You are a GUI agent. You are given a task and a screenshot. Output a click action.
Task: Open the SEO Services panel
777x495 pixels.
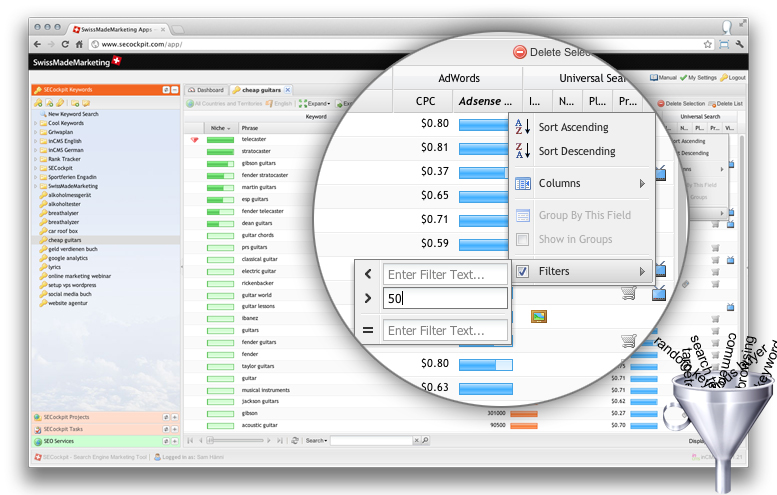tap(106, 441)
